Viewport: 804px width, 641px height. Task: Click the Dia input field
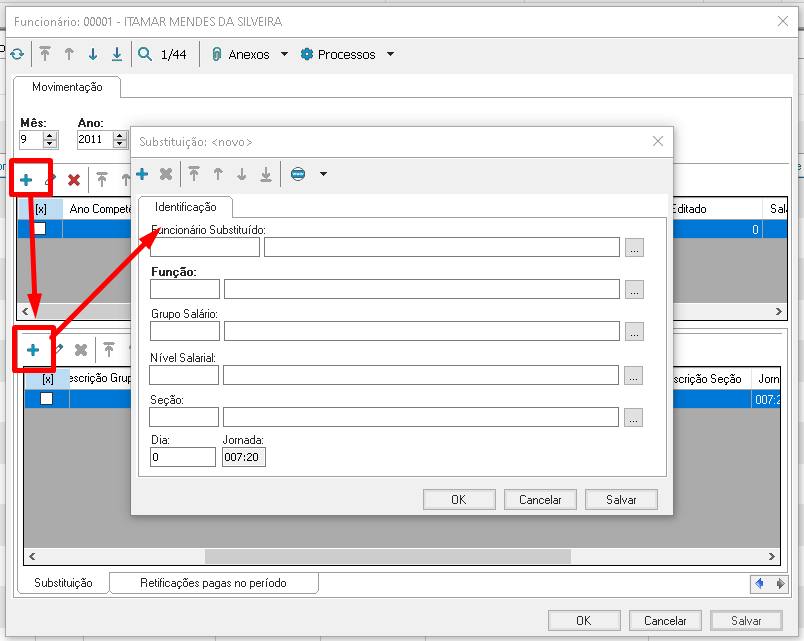[x=183, y=457]
